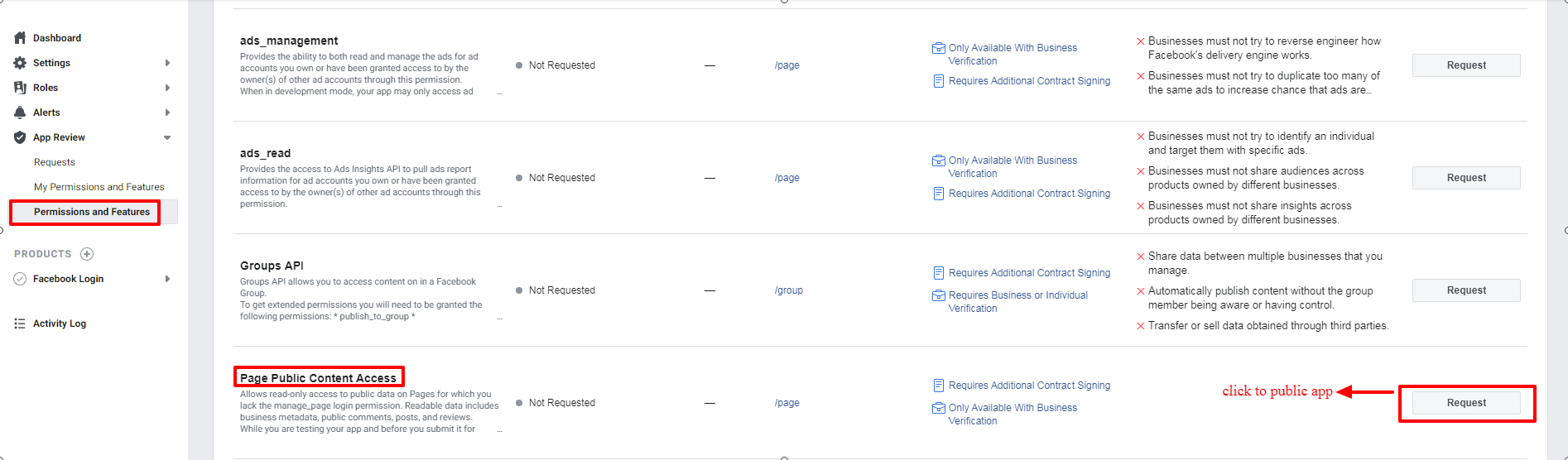Click the Activity Log list icon
Viewport: 1568px width, 460px height.
(x=20, y=323)
